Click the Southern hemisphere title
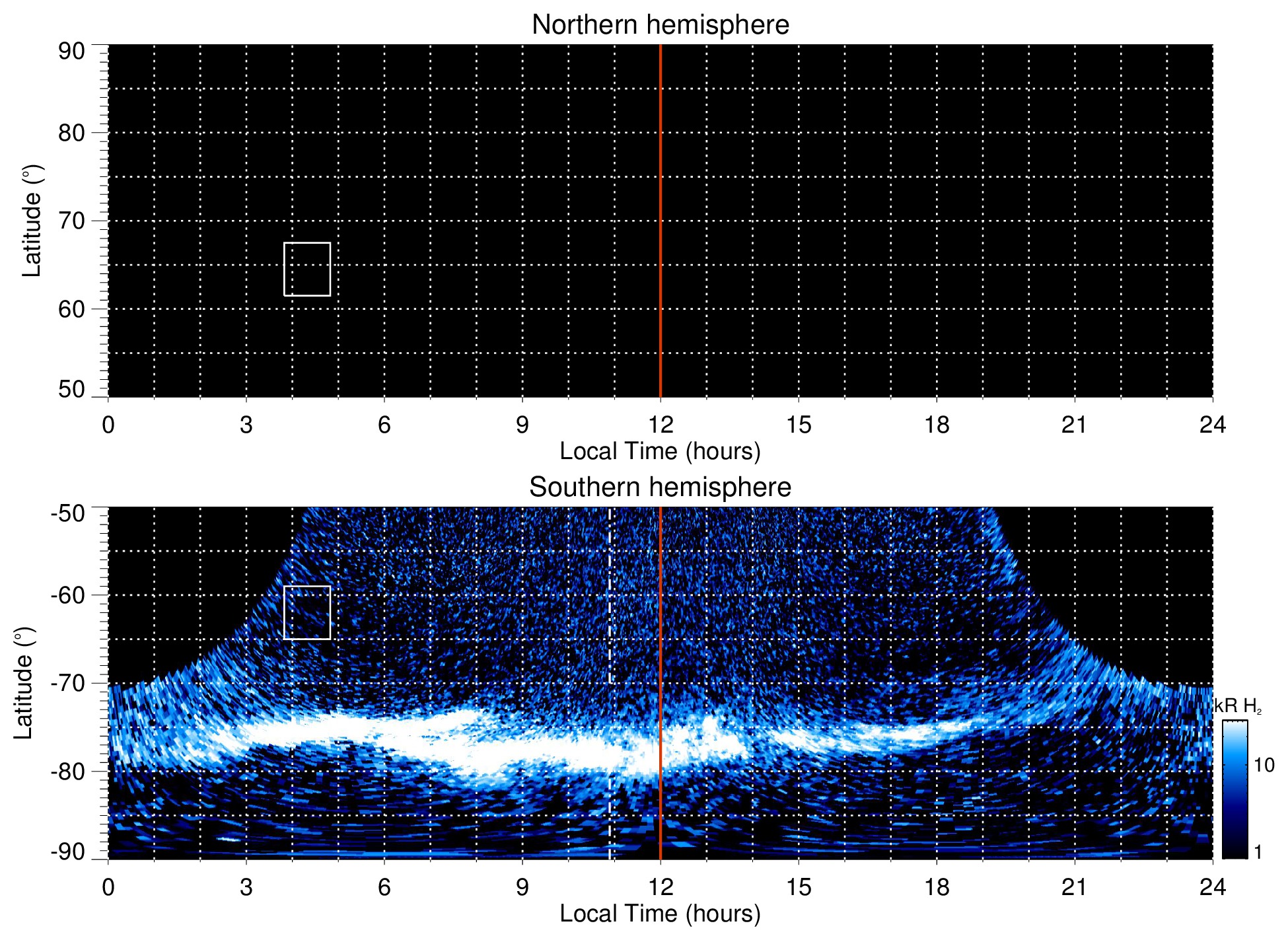1288x940 pixels. pyautogui.click(x=660, y=488)
